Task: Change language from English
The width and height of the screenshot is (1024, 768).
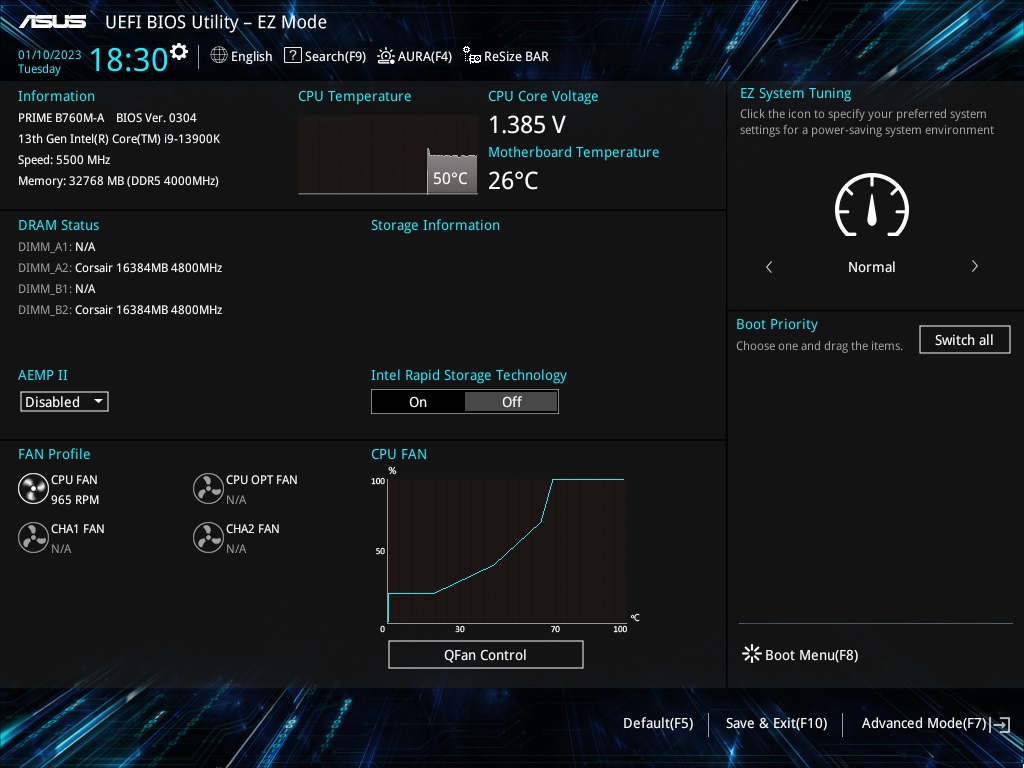Action: tap(242, 56)
